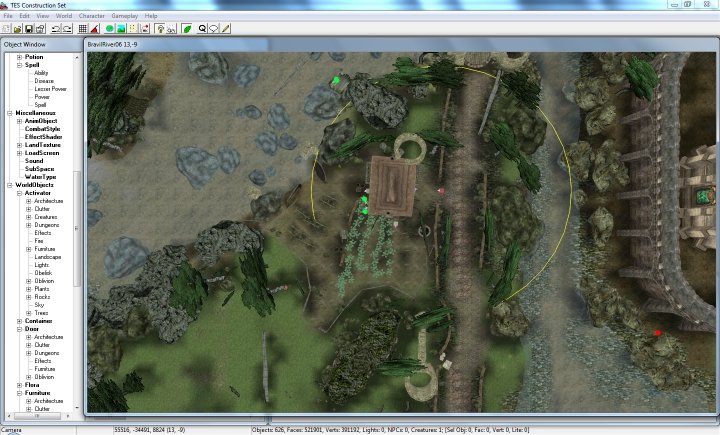Click the red-arrow toolbar icon beside Path Grid

point(145,28)
